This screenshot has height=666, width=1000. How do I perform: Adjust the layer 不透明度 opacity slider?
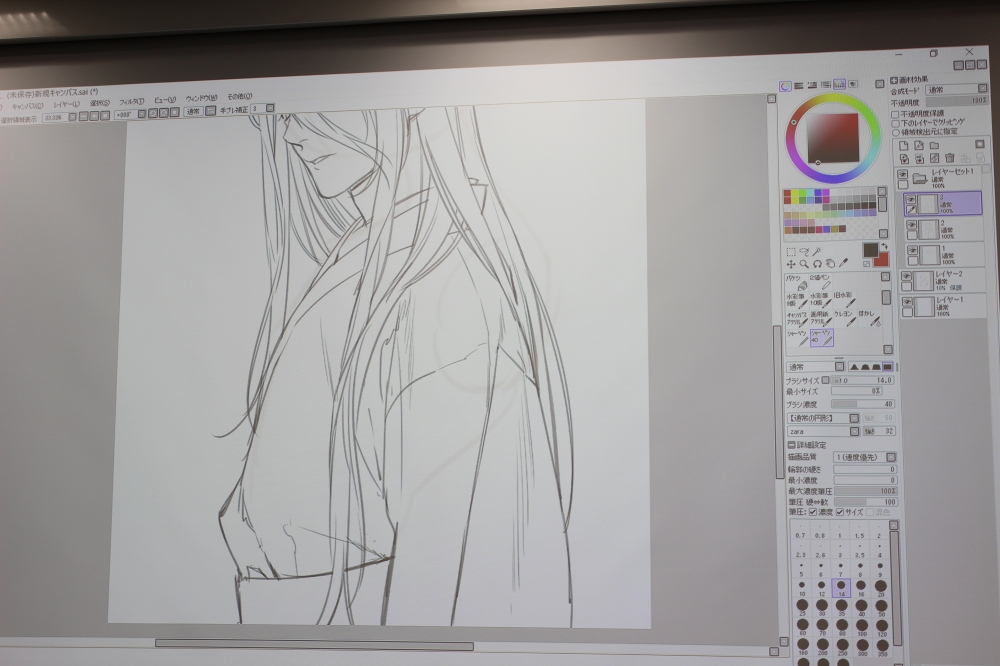957,101
